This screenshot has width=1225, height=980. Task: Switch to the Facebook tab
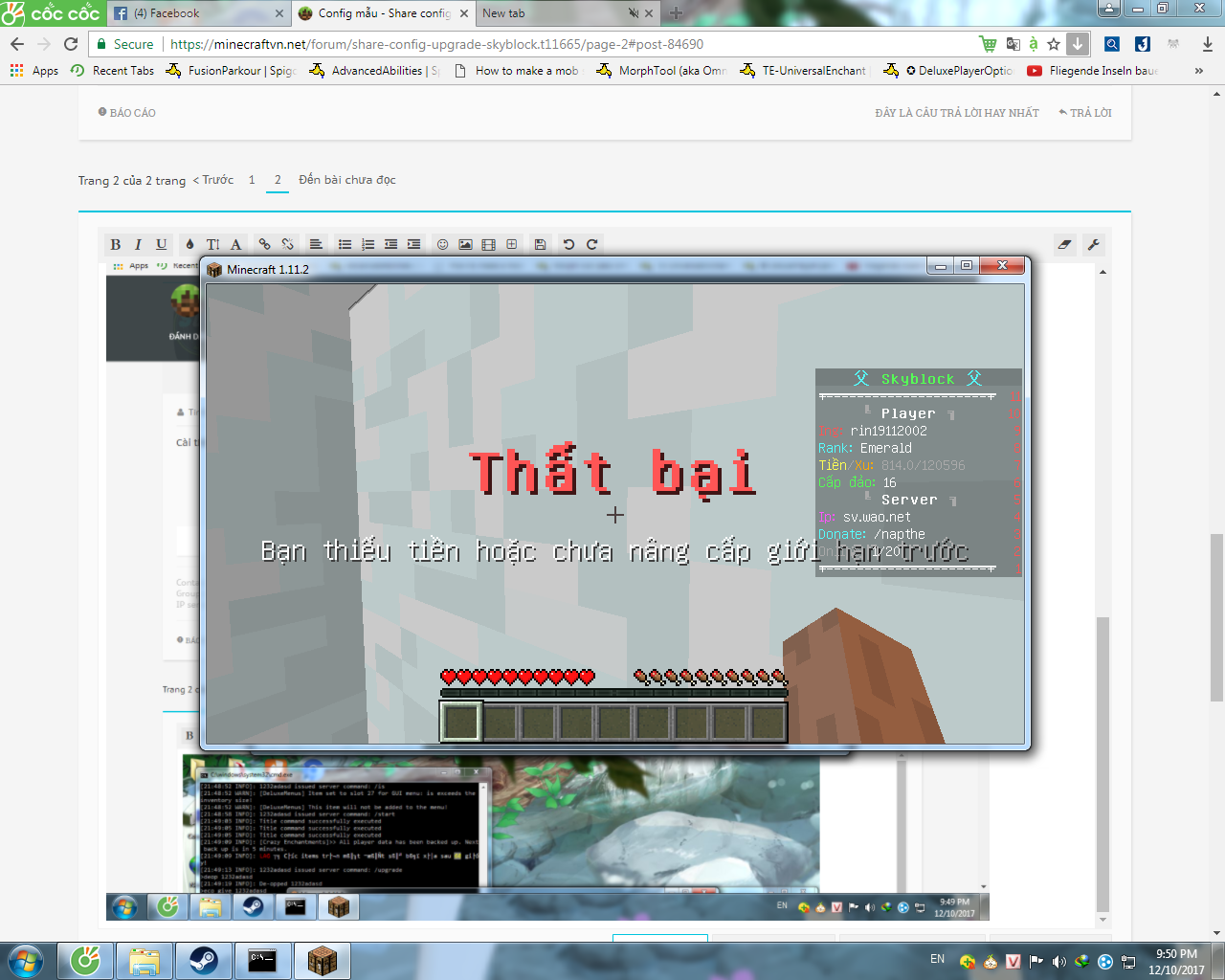click(199, 13)
